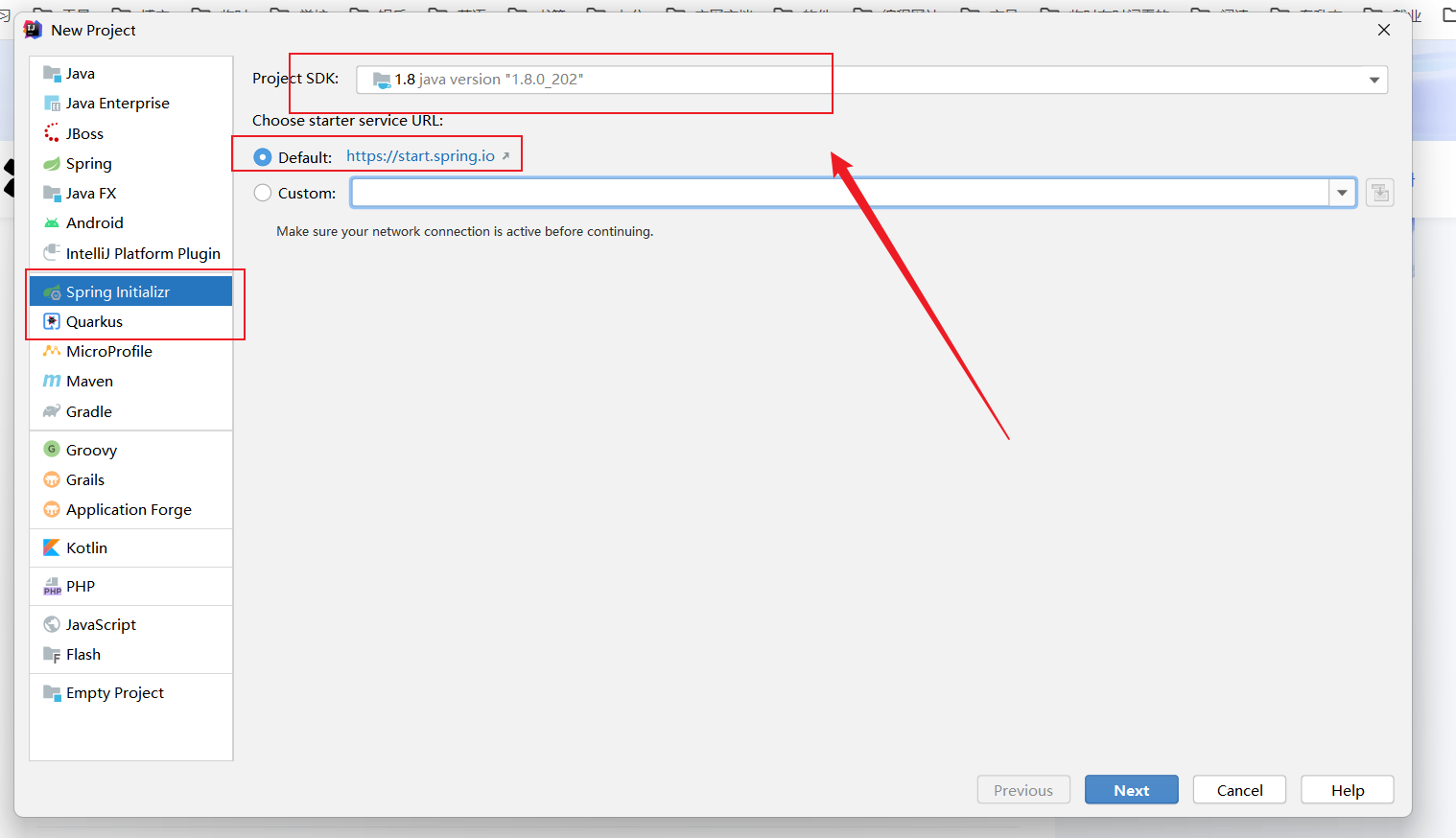The height and width of the screenshot is (838, 1456).
Task: Choose the Groovy icon
Action: click(x=52, y=450)
